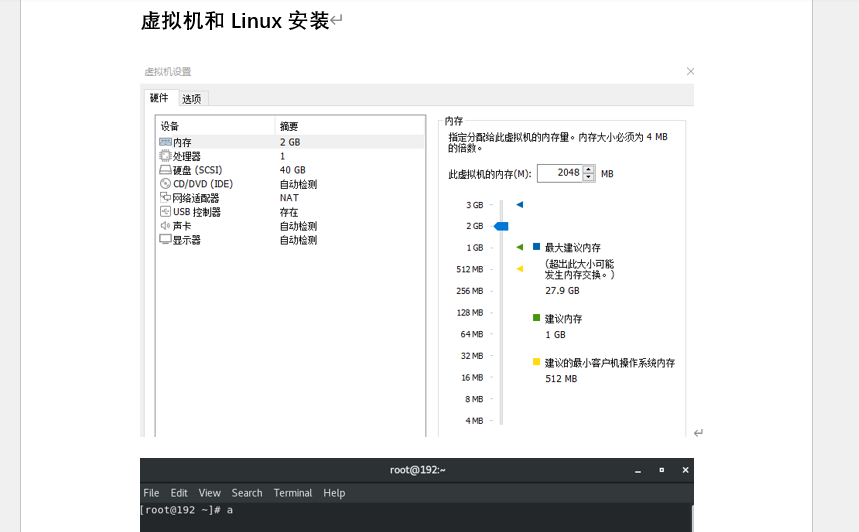Viewport: 859px width, 532px height.
Task: Select the 网络适配器 network adapter icon
Action: click(x=165, y=198)
